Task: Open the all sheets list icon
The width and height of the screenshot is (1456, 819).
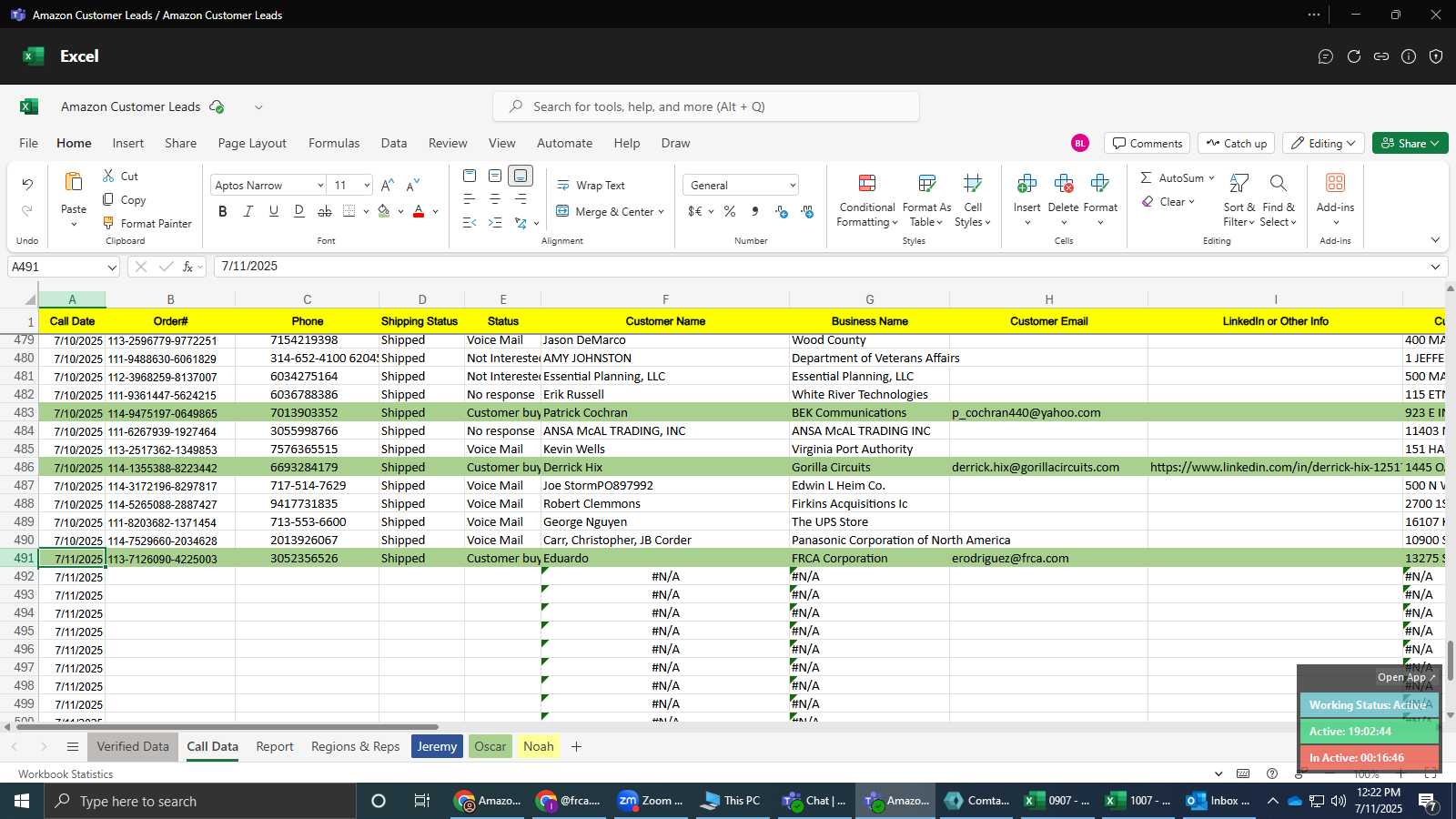Action: [x=73, y=746]
